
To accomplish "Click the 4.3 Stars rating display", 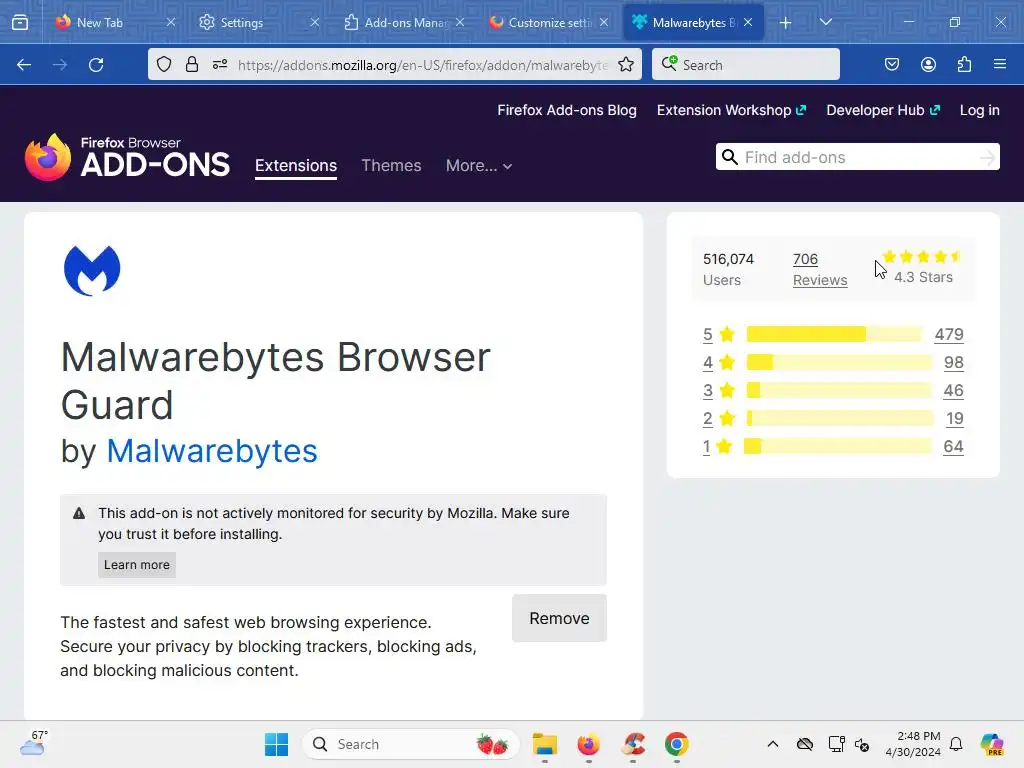I will click(923, 268).
